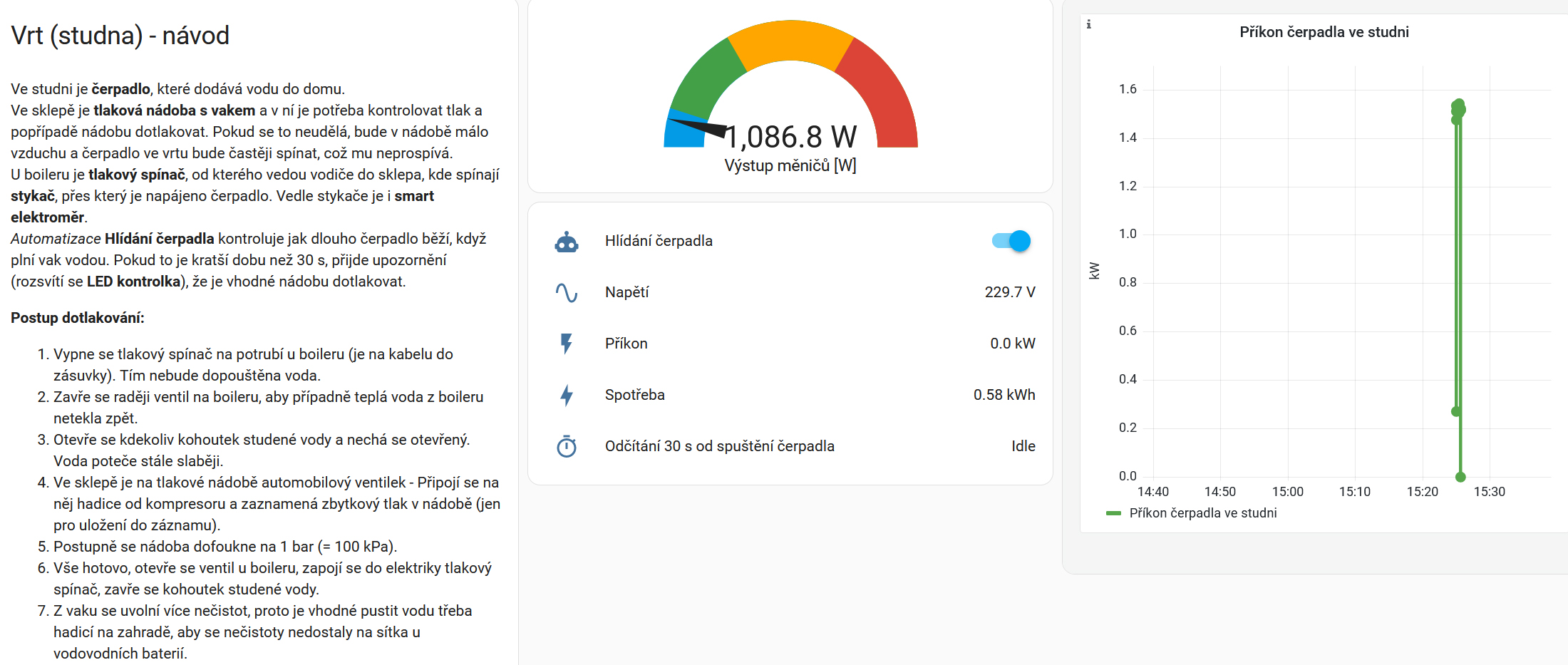Click the 'Vrt (studna) - návod' heading
This screenshot has height=665, width=1568.
(x=120, y=35)
